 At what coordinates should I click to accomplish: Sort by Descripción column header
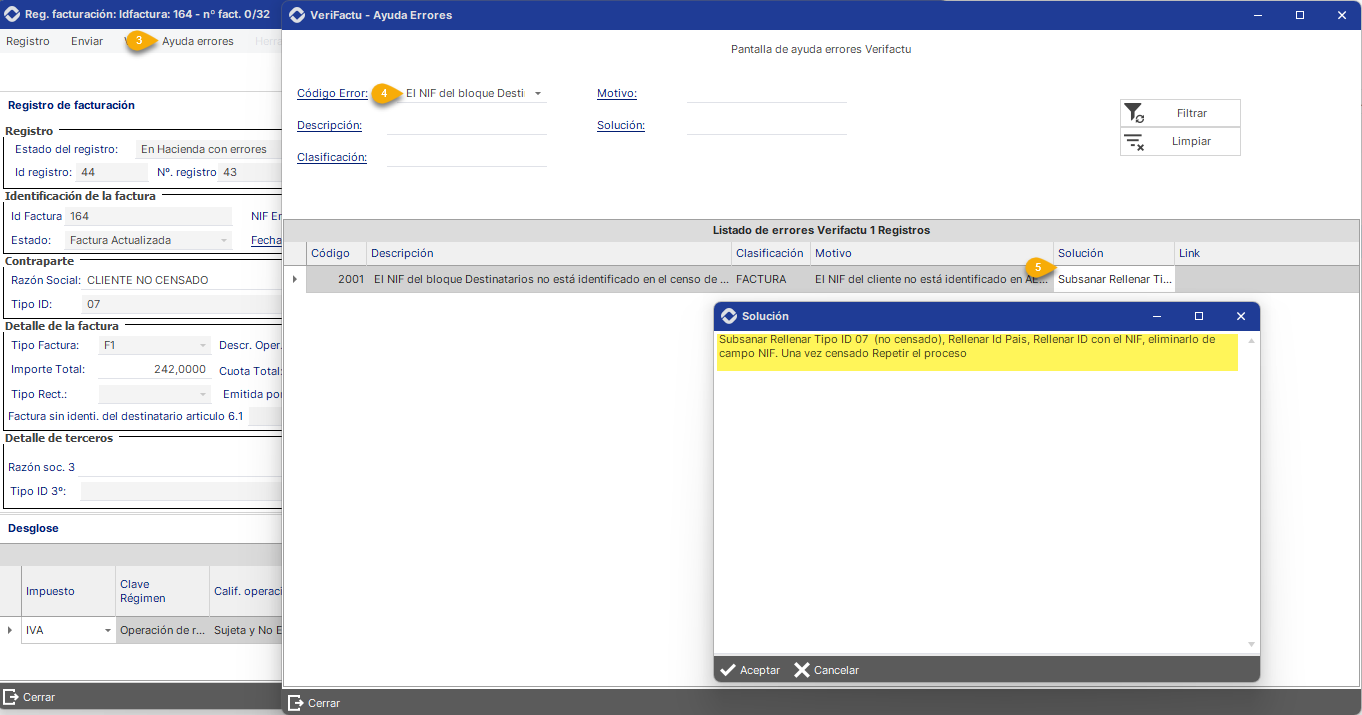pos(549,253)
